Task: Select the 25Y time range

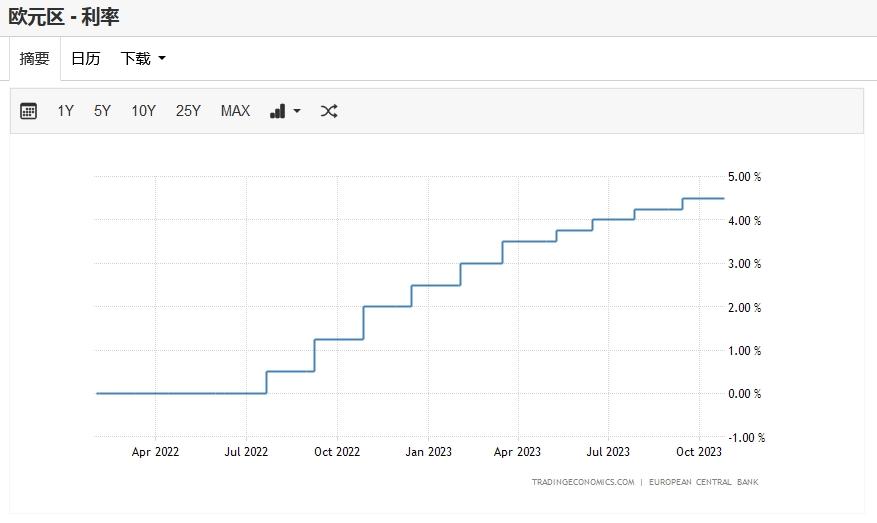Action: 188,111
